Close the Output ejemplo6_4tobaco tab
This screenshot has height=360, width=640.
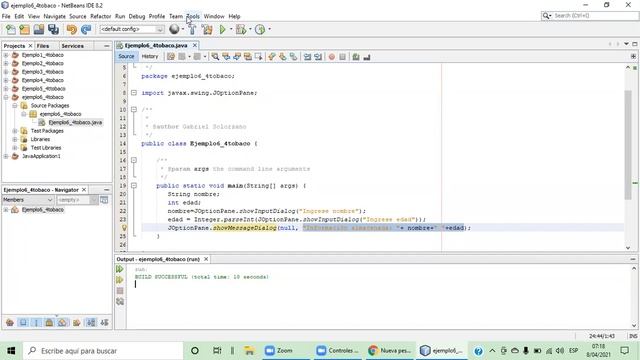[x=206, y=259]
